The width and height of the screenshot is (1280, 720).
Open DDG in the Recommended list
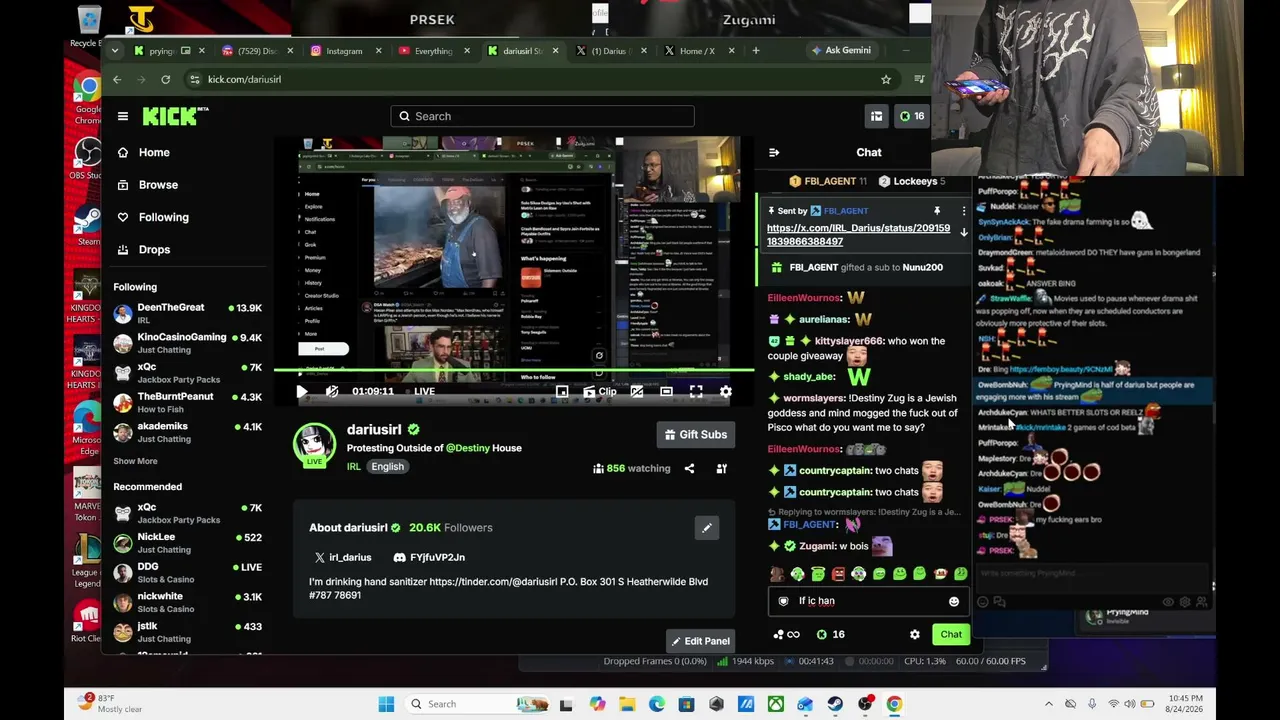188,572
